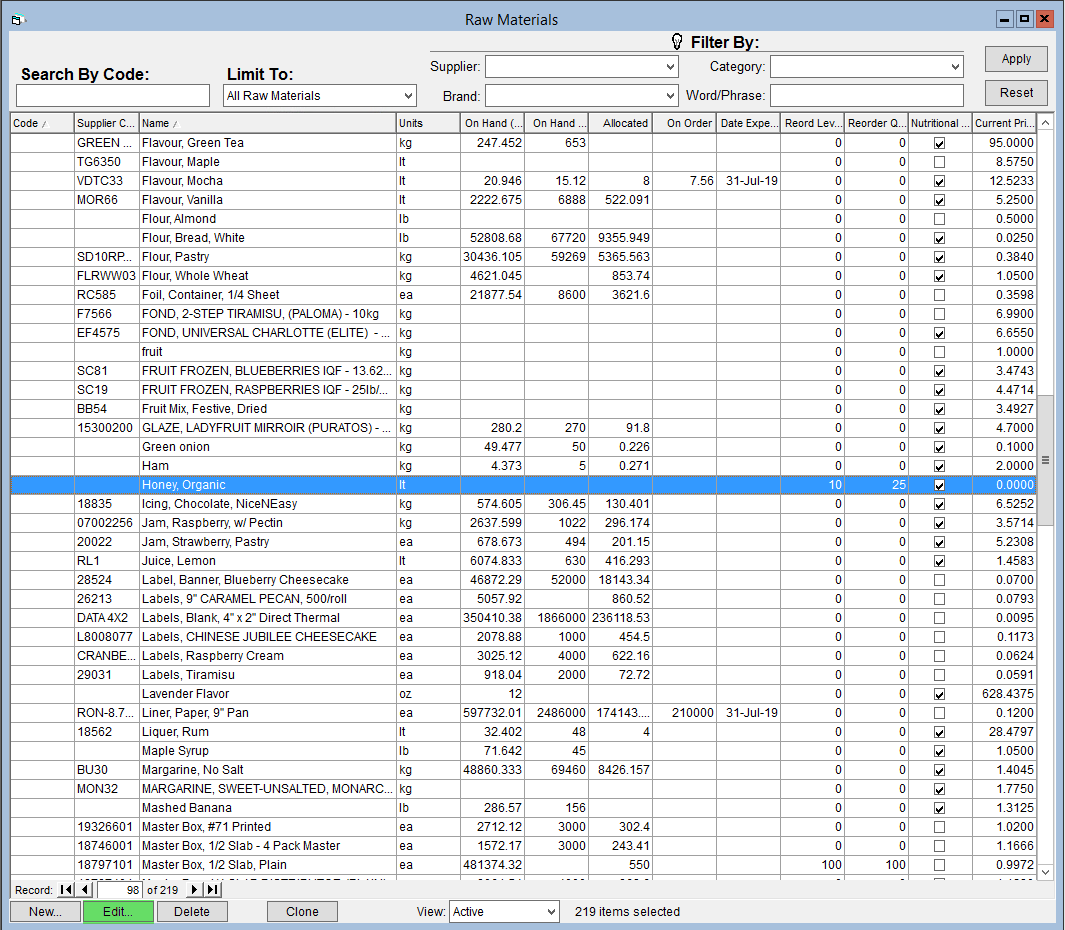Check Nutritional box for Labels, Tiramisu
This screenshot has height=930, width=1065.
[x=939, y=675]
